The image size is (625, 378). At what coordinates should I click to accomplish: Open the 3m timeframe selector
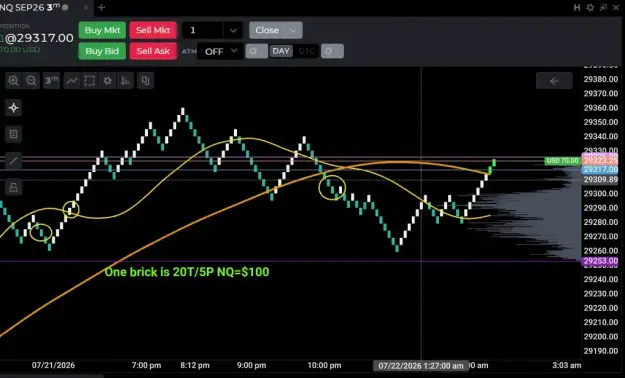click(x=51, y=81)
